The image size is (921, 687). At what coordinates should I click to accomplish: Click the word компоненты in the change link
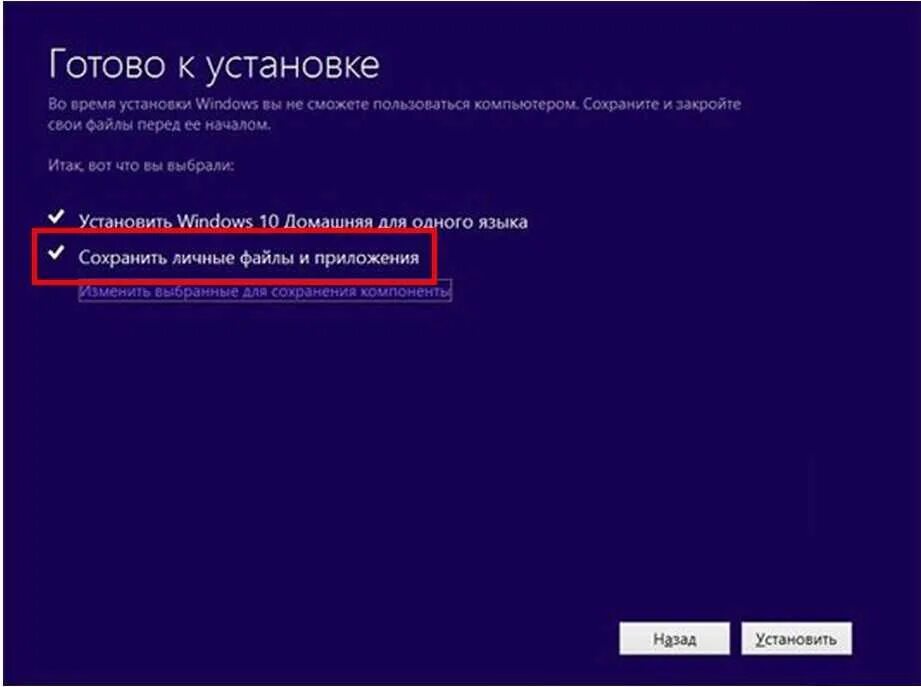(x=405, y=291)
